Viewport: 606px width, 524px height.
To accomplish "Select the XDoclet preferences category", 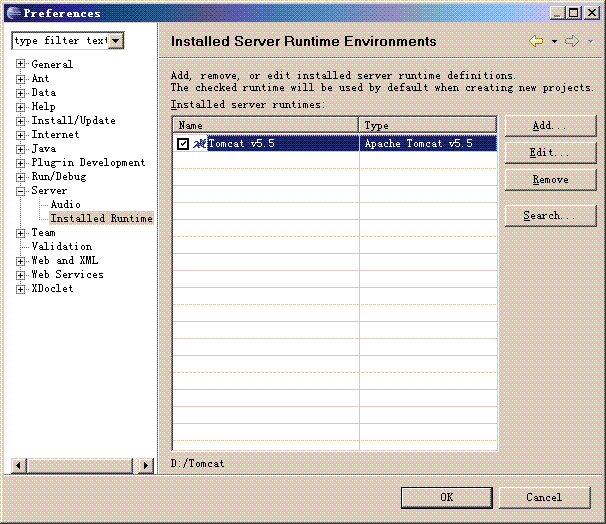I will tap(52, 289).
